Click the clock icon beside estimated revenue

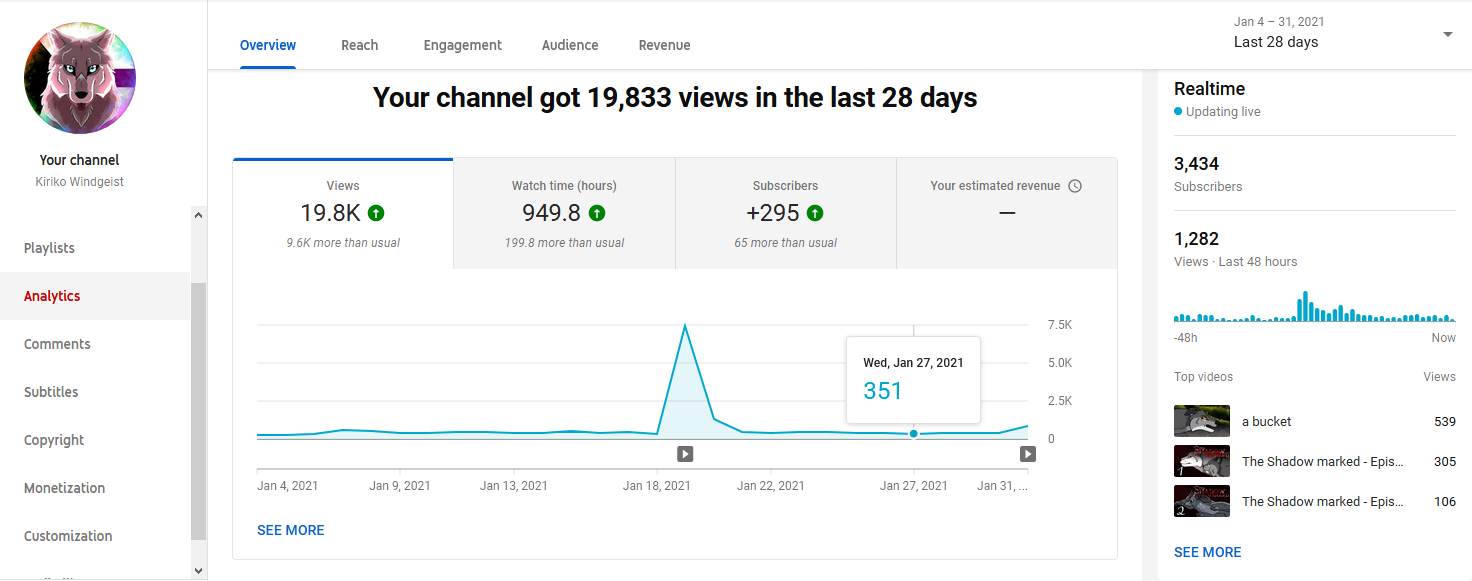(1075, 186)
